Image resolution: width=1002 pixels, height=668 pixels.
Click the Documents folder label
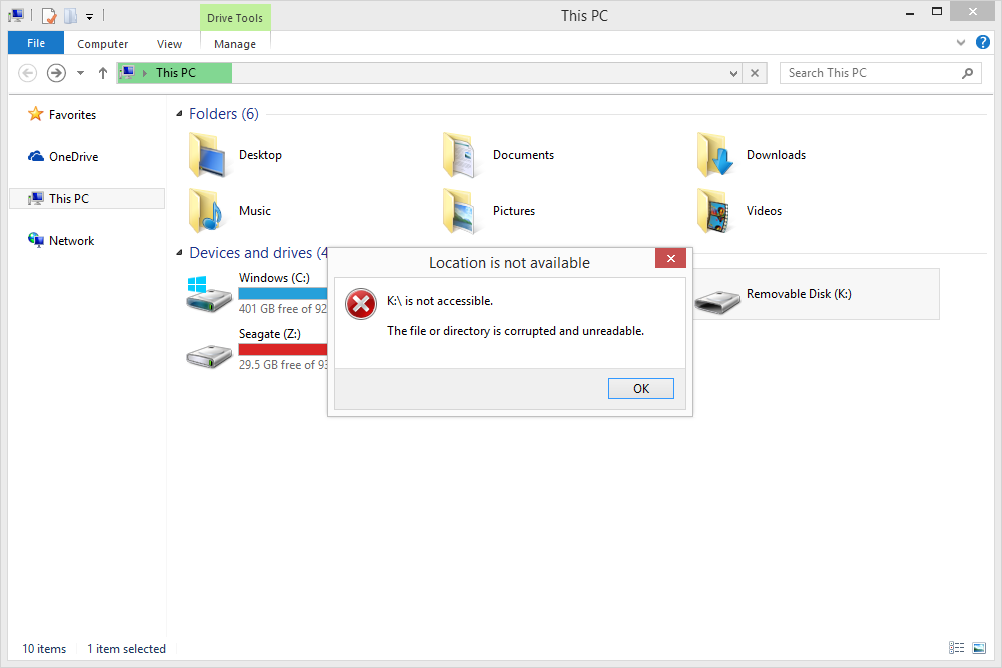pos(523,155)
